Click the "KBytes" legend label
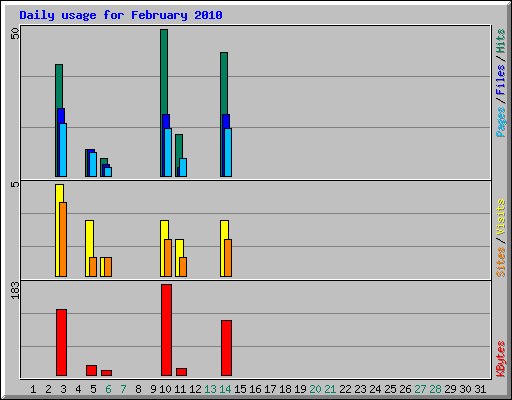The height and width of the screenshot is (400, 512). click(x=500, y=359)
